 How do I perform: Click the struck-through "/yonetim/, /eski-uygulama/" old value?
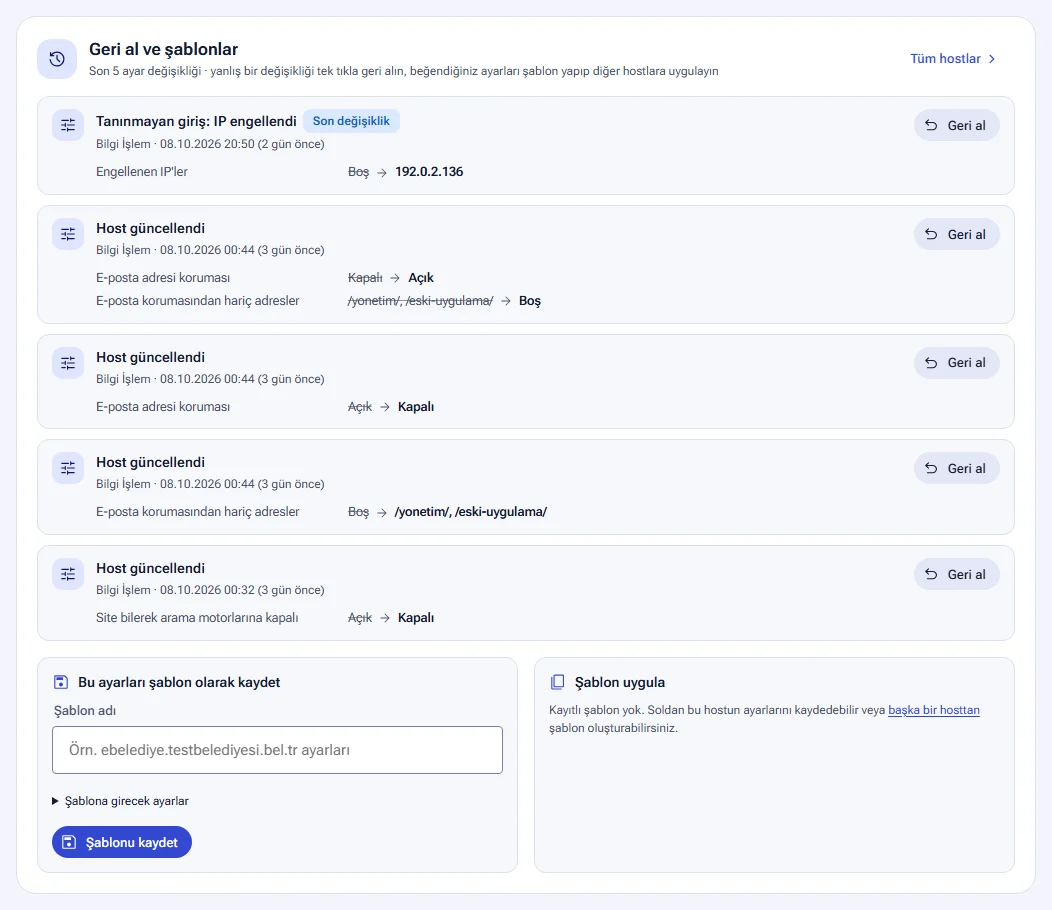[421, 301]
